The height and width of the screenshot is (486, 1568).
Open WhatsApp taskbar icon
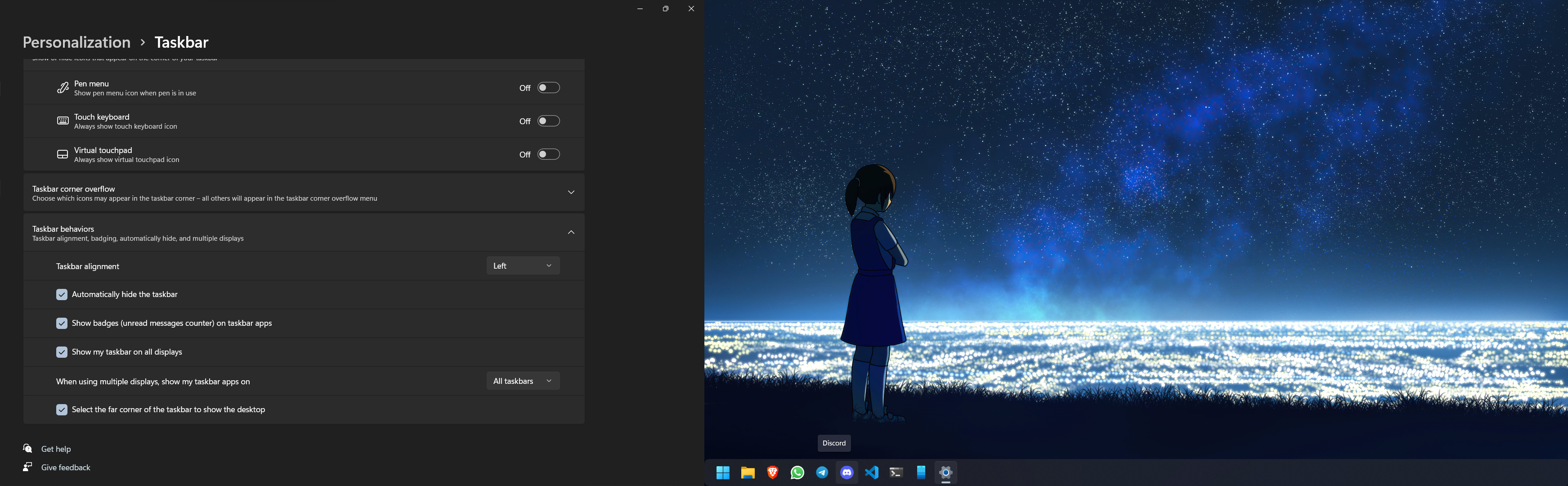point(797,472)
